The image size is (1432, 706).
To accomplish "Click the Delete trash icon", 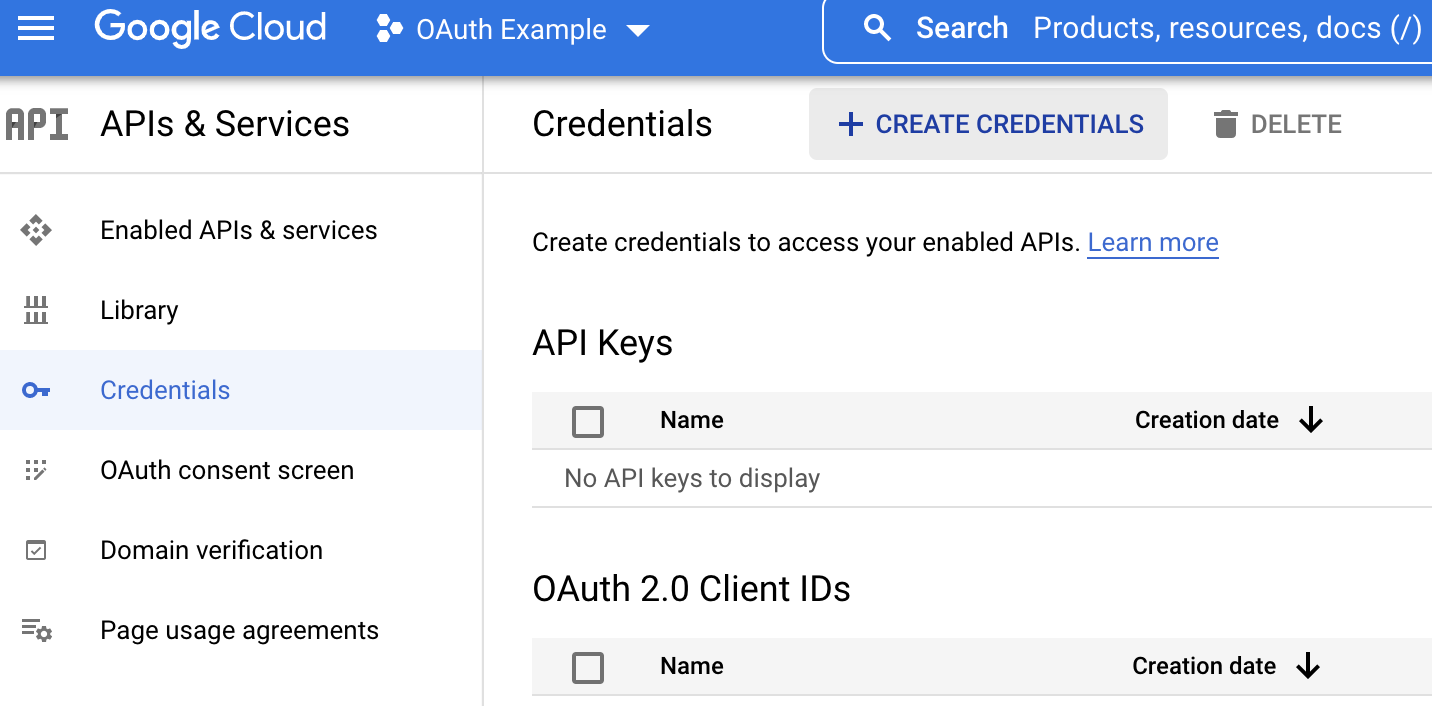I will coord(1227,123).
